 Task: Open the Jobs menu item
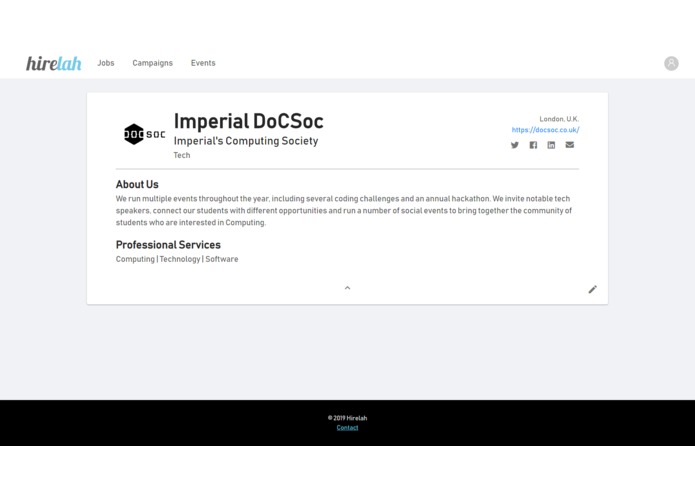(x=106, y=63)
